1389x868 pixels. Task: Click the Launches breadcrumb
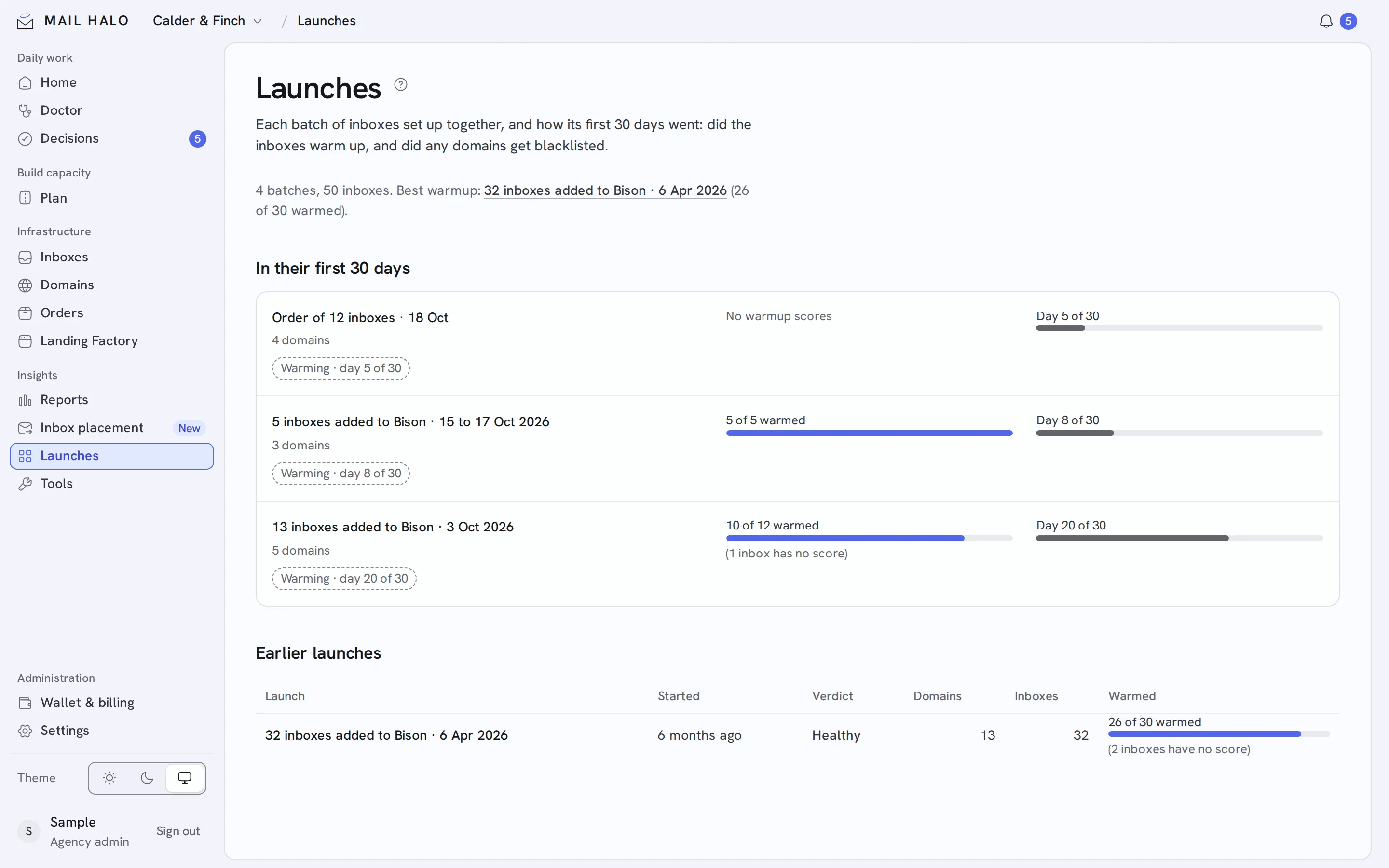[x=327, y=21]
